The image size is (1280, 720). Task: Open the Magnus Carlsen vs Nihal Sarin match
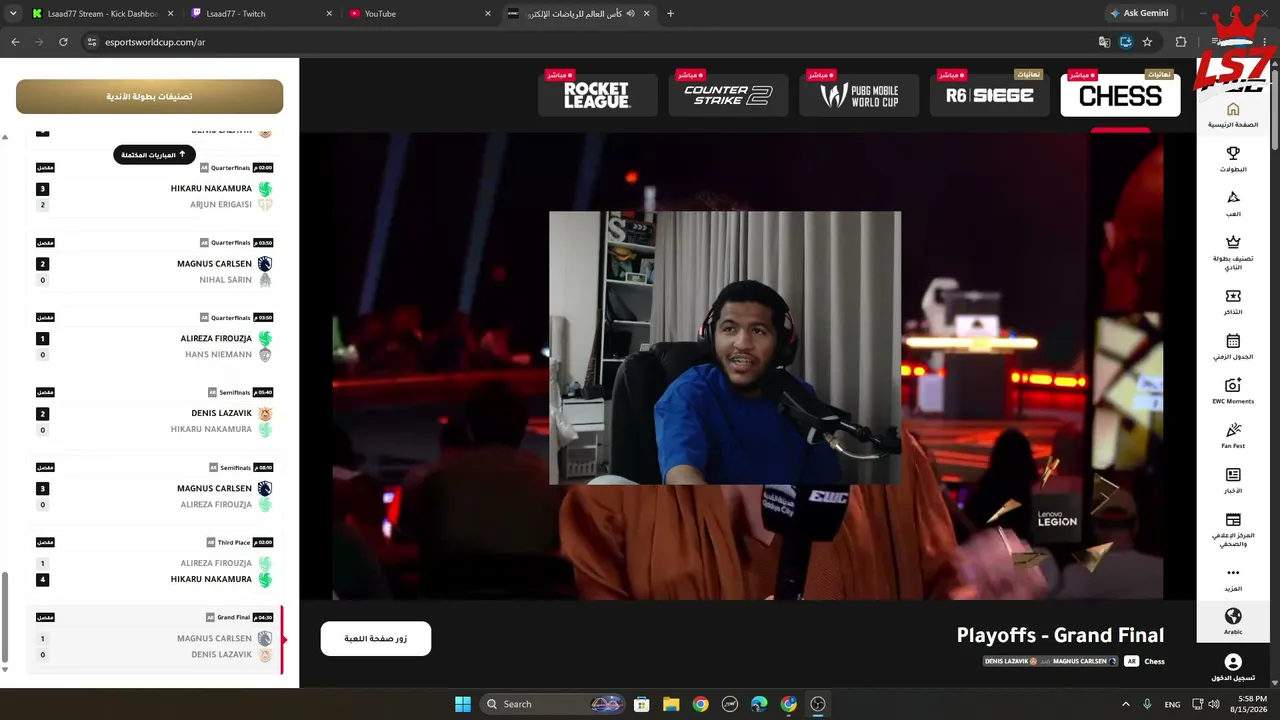point(155,262)
